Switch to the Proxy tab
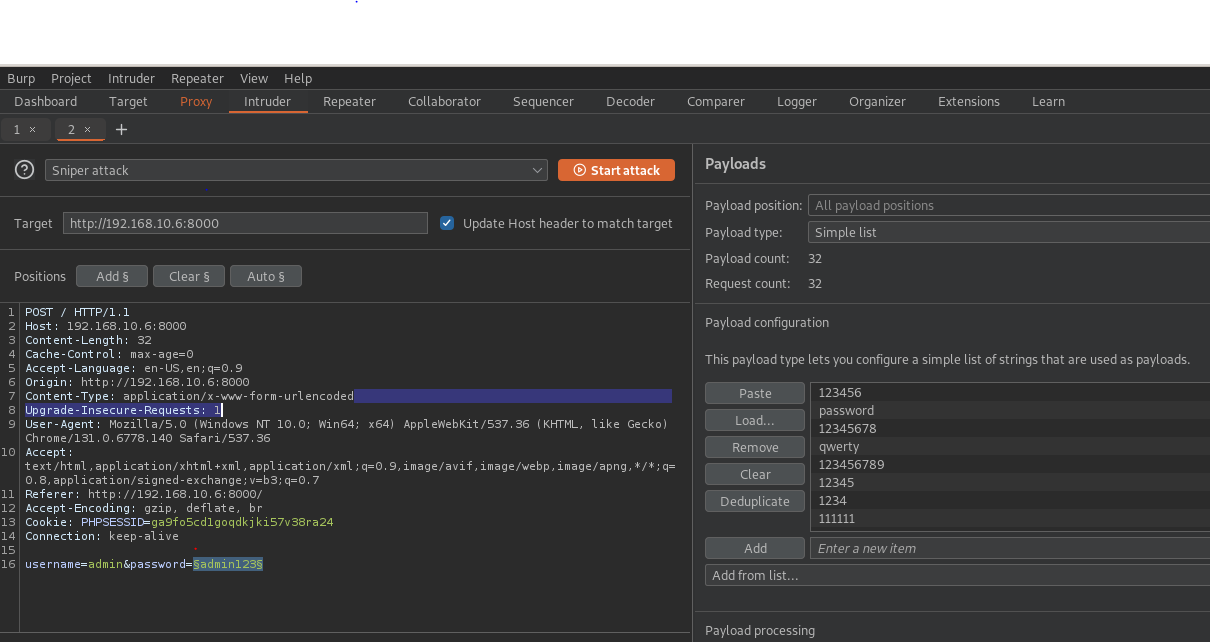This screenshot has width=1210, height=642. [x=196, y=101]
